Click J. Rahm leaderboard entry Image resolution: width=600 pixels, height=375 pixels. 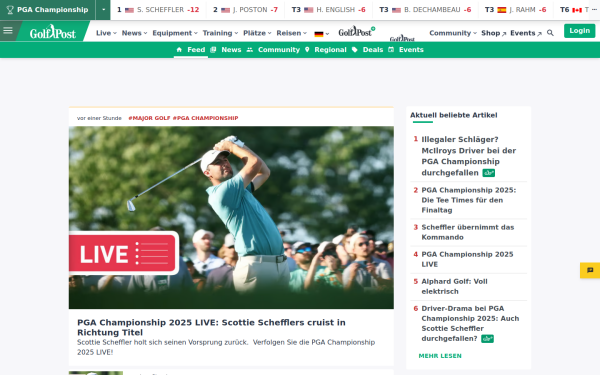point(515,10)
